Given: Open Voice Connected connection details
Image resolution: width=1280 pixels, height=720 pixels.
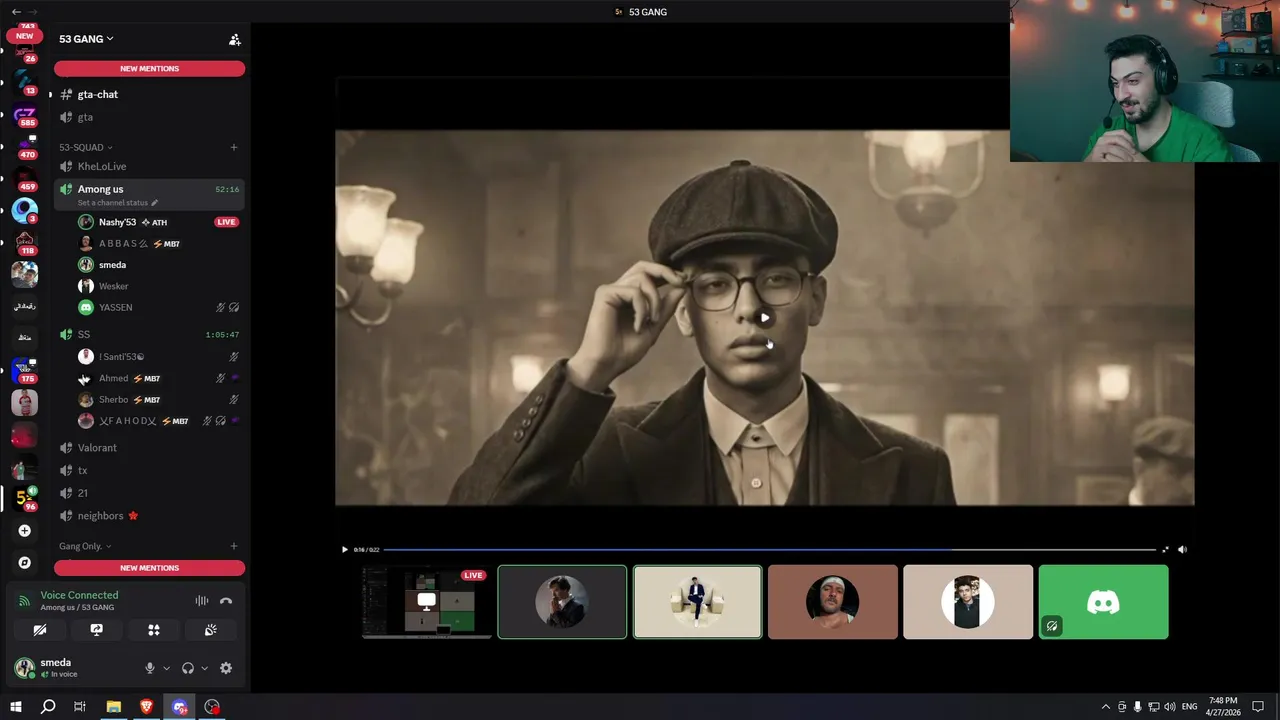Looking at the screenshot, I should (79, 595).
